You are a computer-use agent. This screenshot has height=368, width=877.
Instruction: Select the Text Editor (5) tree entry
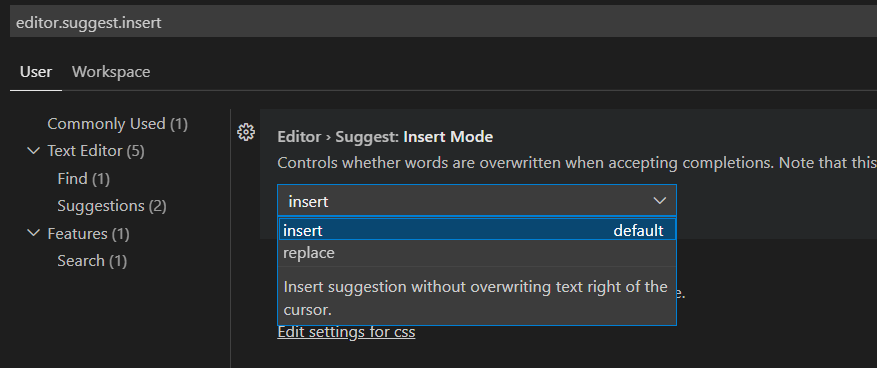pyautogui.click(x=96, y=151)
